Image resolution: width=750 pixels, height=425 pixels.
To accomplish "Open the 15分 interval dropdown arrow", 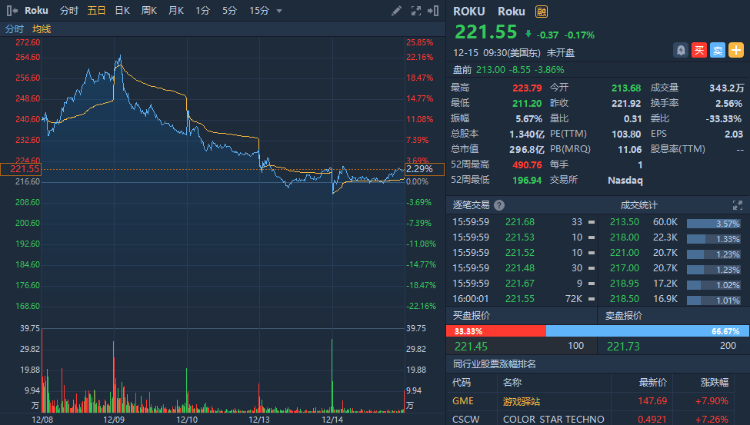I will 279,11.
